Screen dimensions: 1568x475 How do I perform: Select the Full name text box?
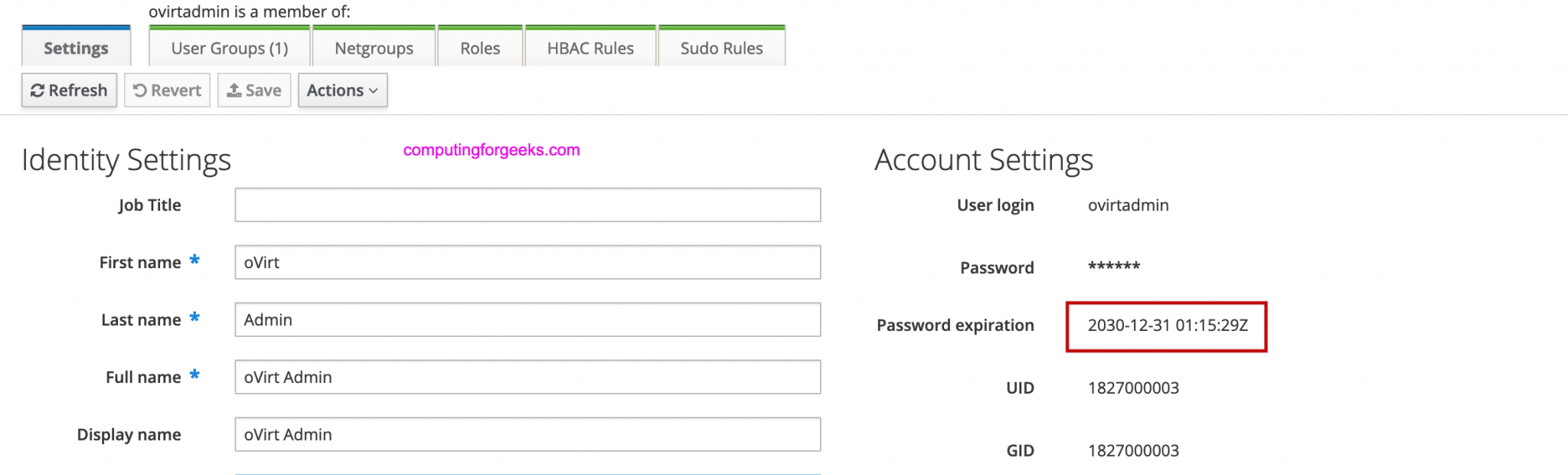click(528, 378)
